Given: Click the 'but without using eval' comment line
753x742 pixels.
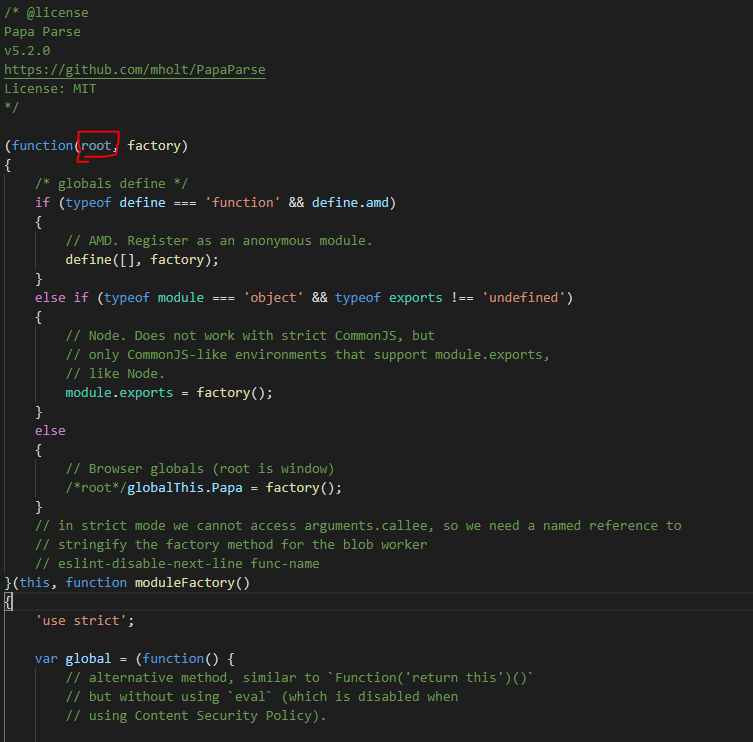Looking at the screenshot, I should click(261, 697).
